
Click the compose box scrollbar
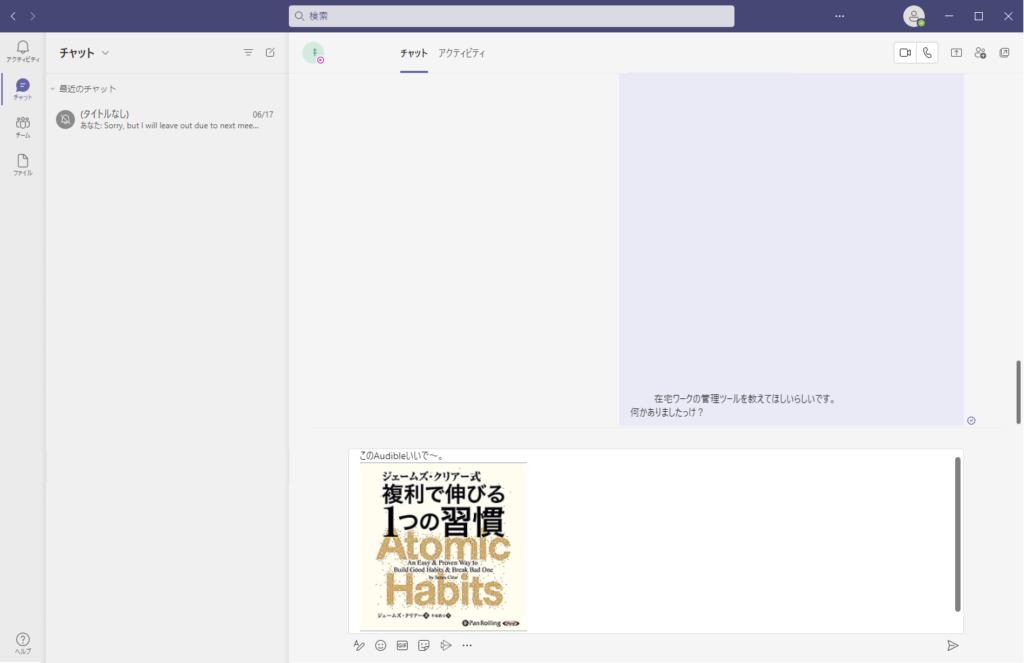pyautogui.click(x=957, y=534)
